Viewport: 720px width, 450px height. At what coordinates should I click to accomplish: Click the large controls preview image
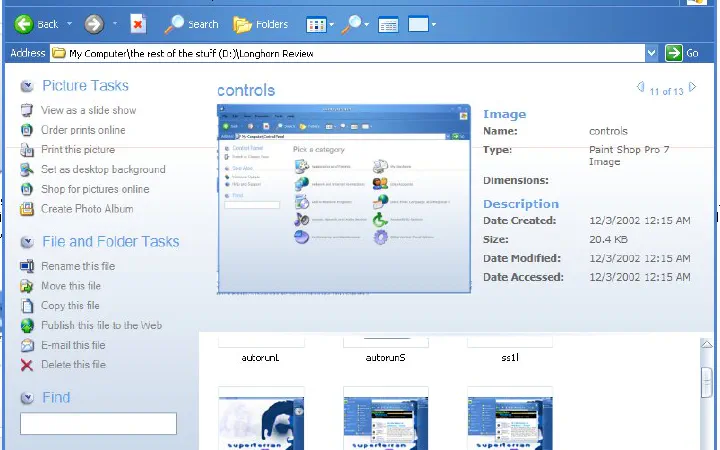(344, 198)
